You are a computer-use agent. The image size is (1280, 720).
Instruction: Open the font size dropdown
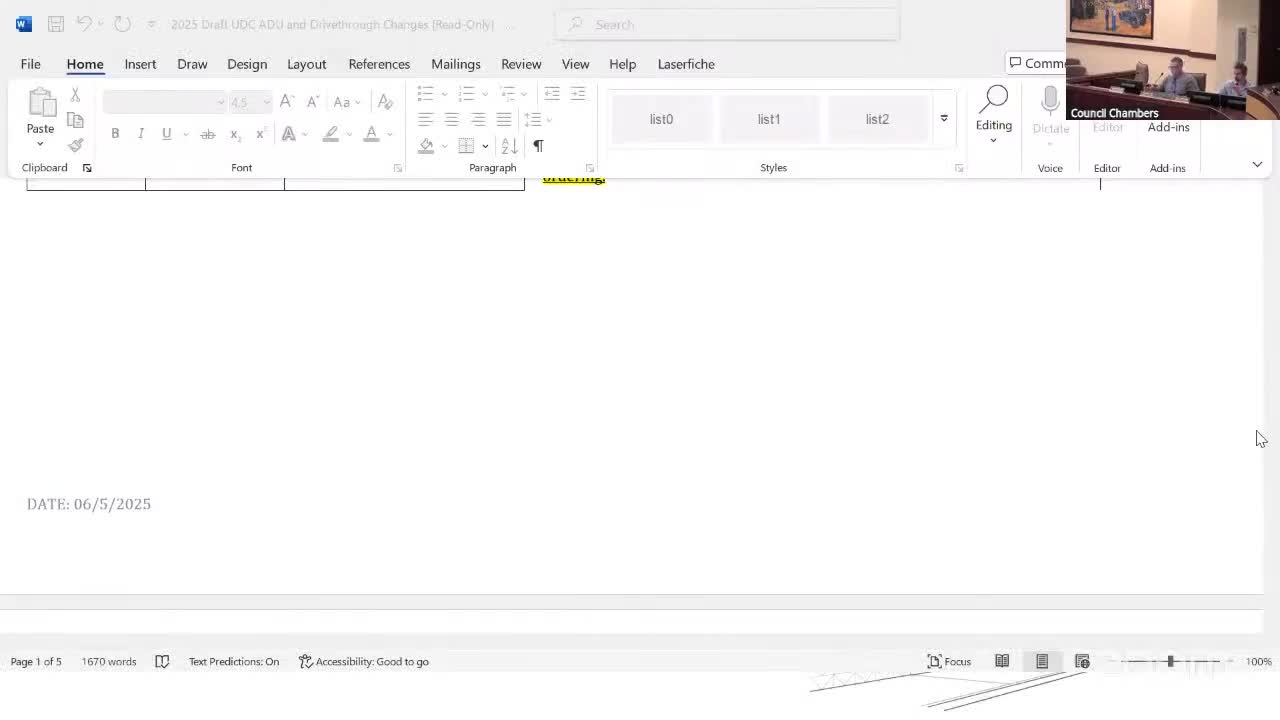(x=265, y=102)
